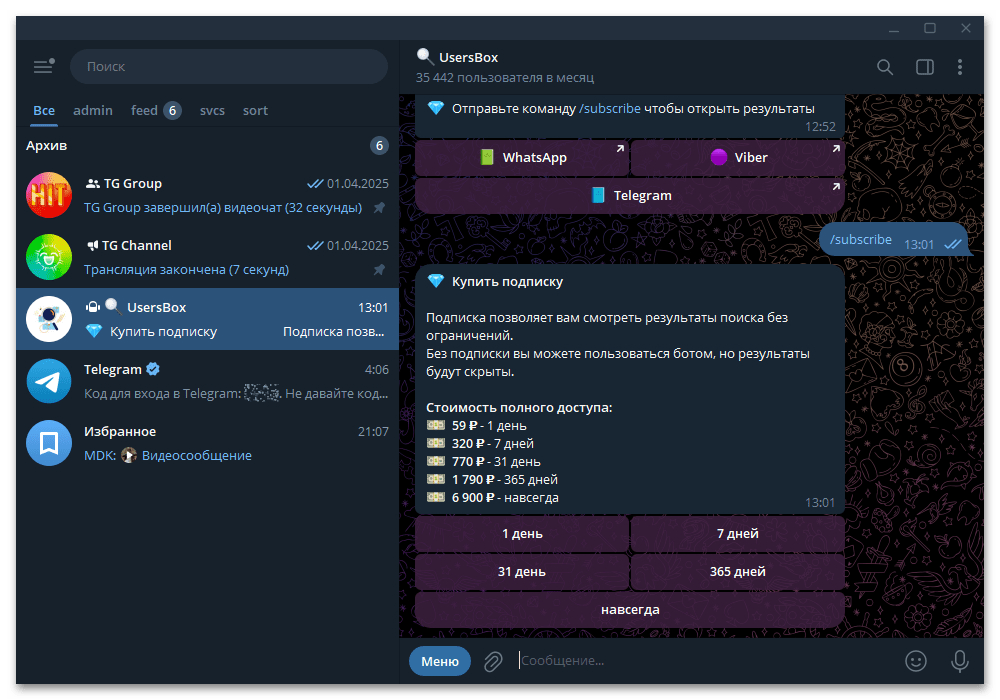Click the Telegram verified badge icon

click(x=153, y=369)
